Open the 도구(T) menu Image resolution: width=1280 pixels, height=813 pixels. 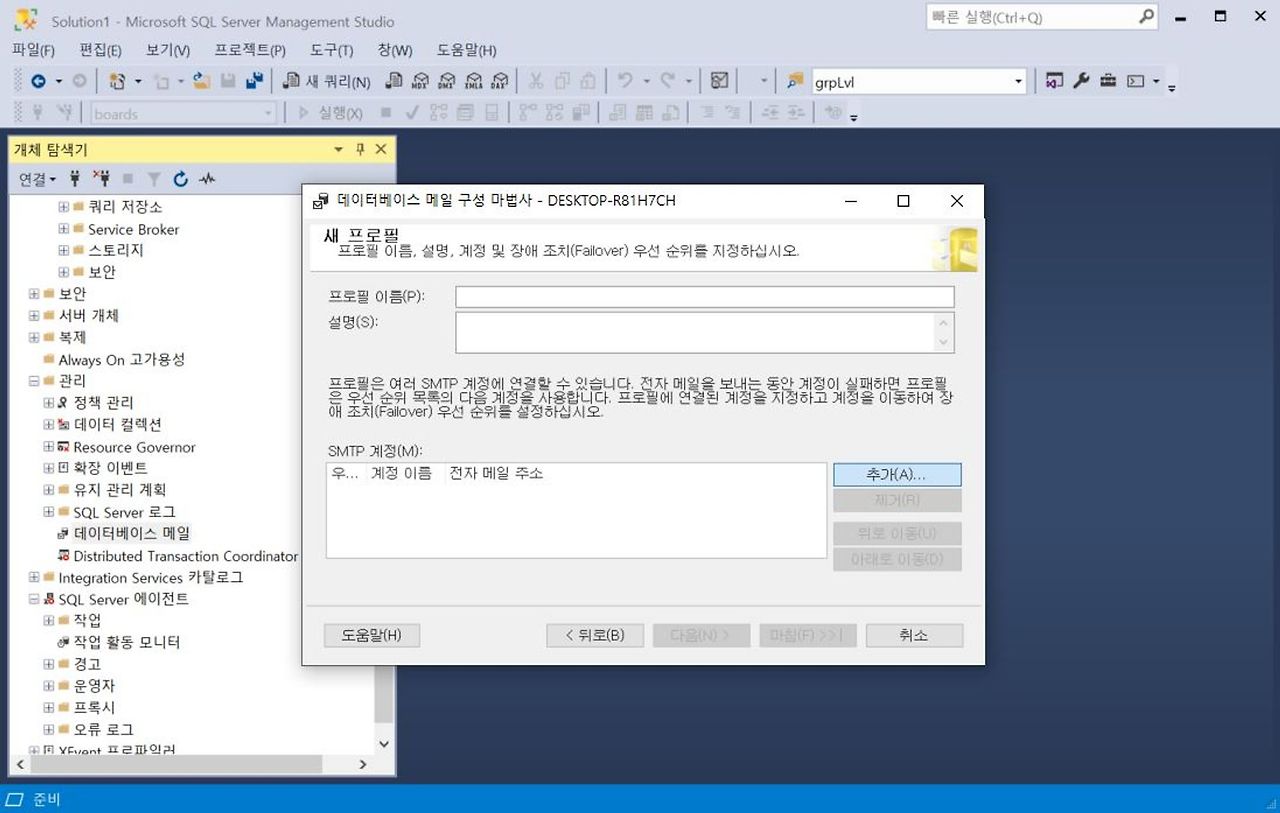[x=331, y=50]
